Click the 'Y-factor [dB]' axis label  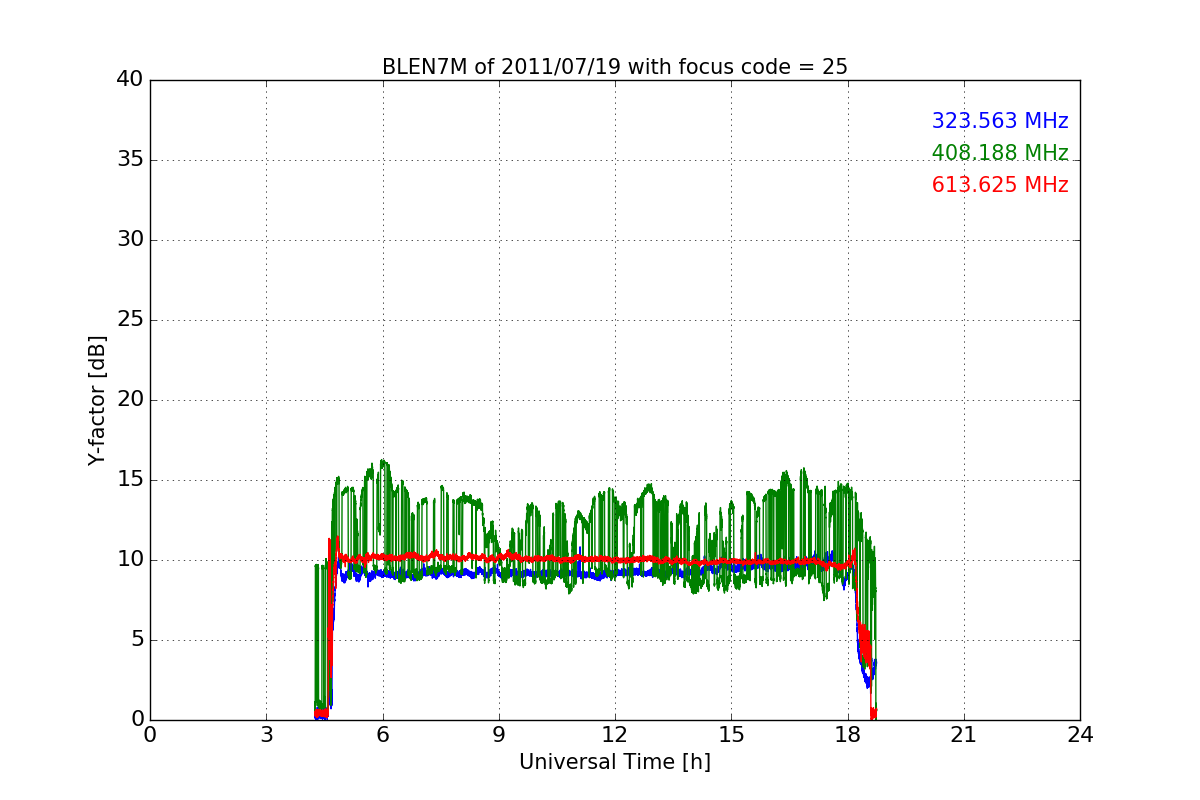[96, 400]
